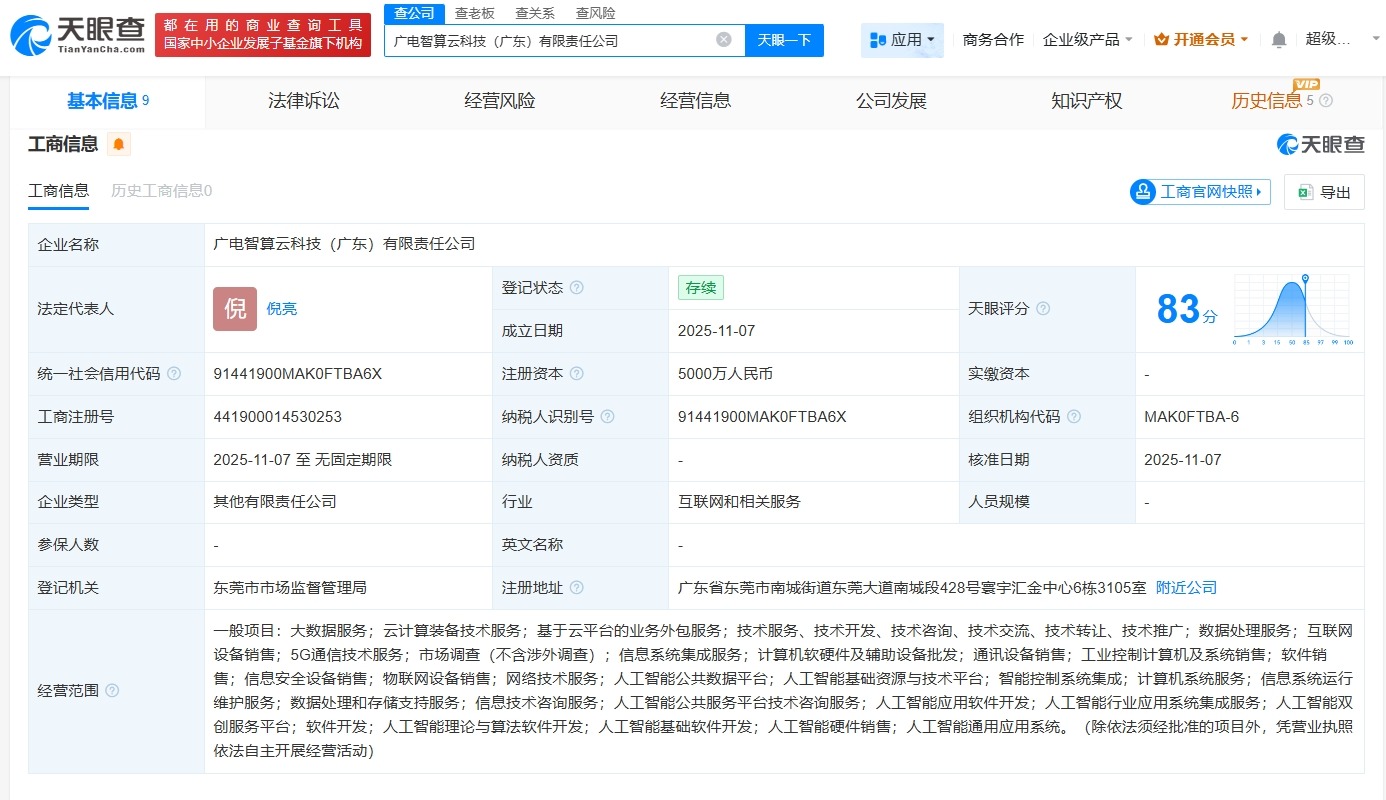
Task: Clear the search box using the circular clear icon
Action: [x=724, y=40]
